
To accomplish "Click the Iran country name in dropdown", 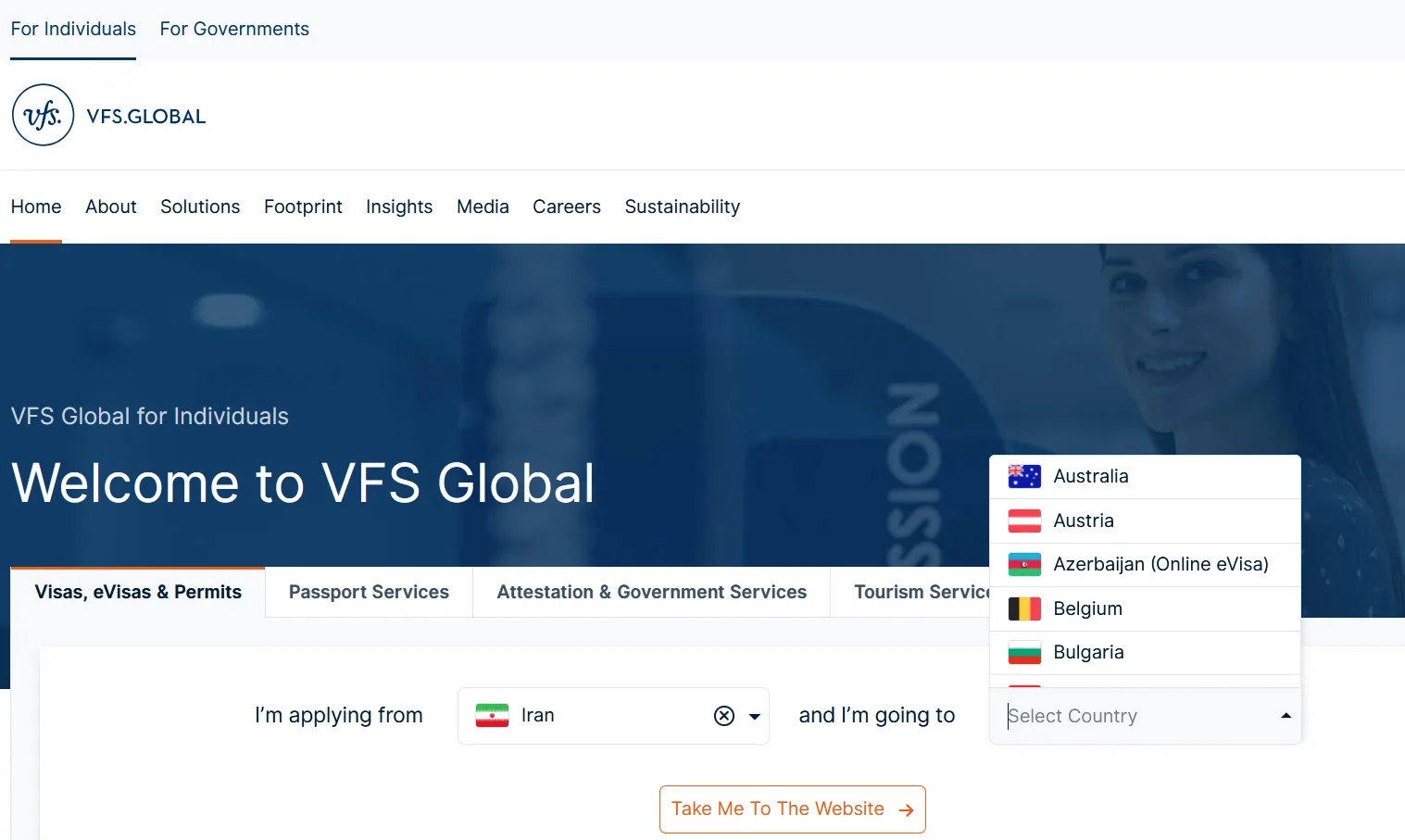I will [x=538, y=716].
